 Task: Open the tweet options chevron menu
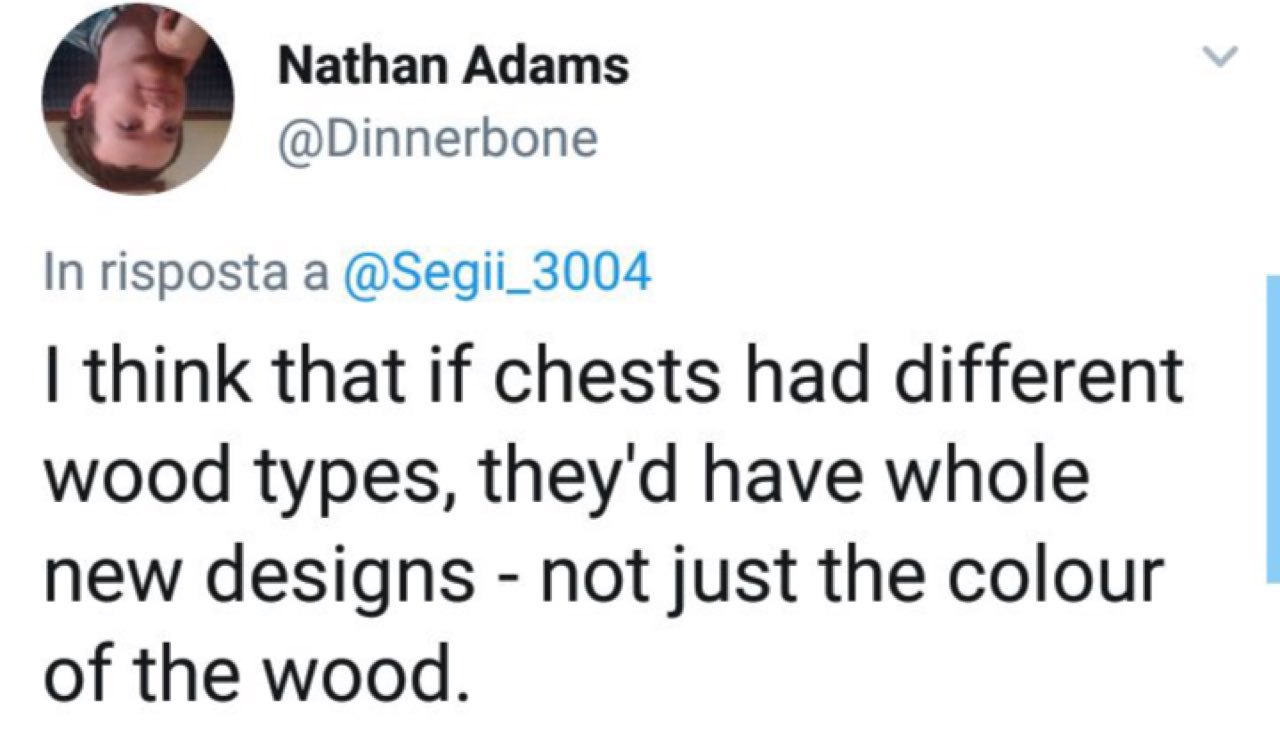[x=1218, y=58]
